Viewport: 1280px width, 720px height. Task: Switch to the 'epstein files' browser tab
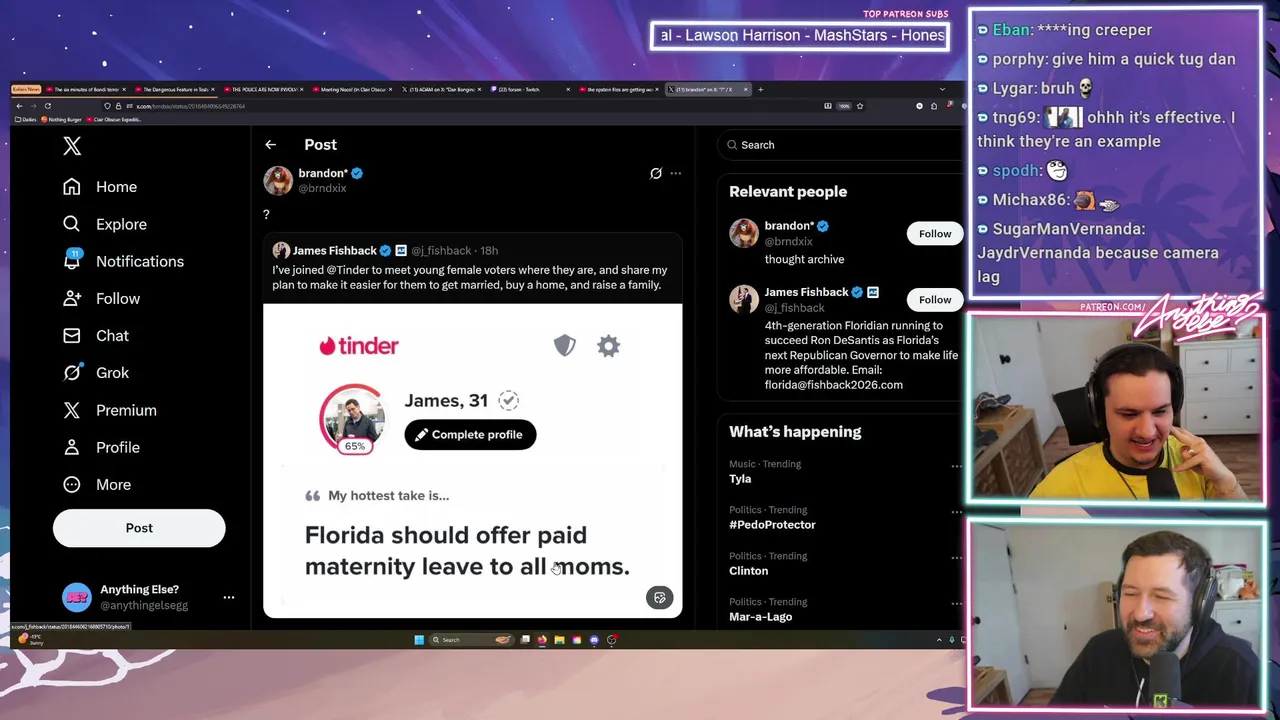[x=618, y=90]
